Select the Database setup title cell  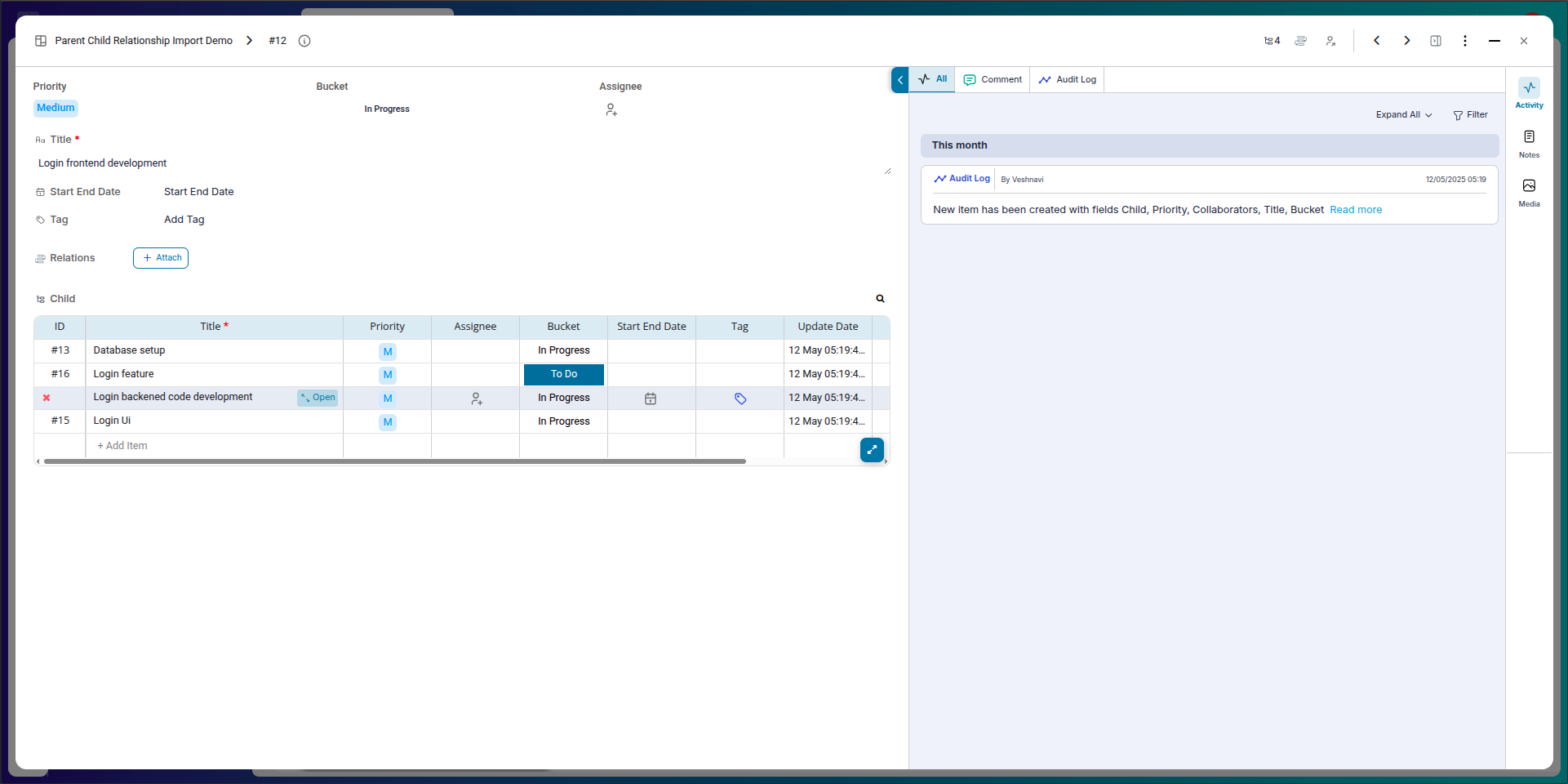(x=214, y=351)
